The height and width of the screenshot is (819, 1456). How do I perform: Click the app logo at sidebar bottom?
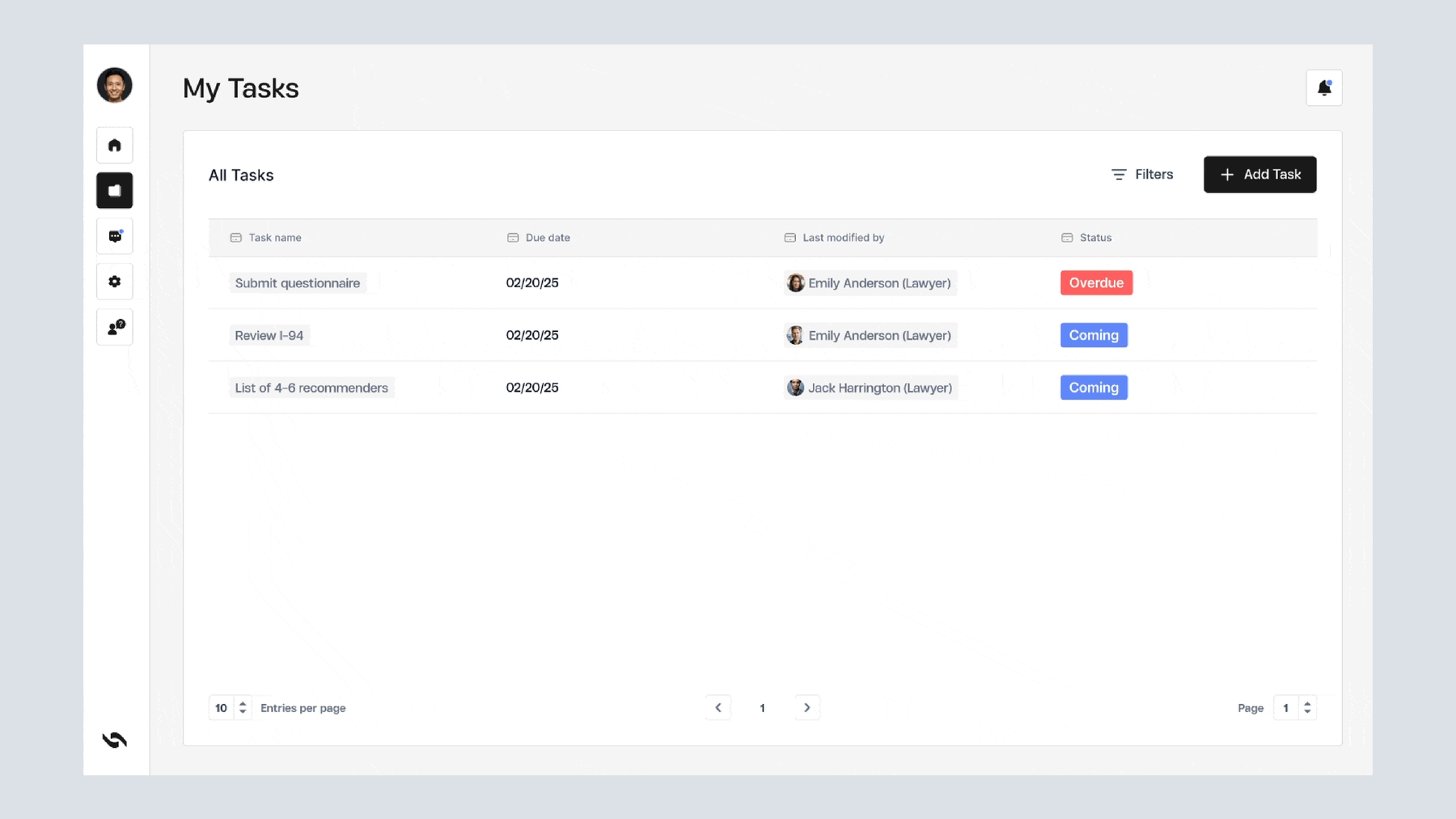(115, 740)
